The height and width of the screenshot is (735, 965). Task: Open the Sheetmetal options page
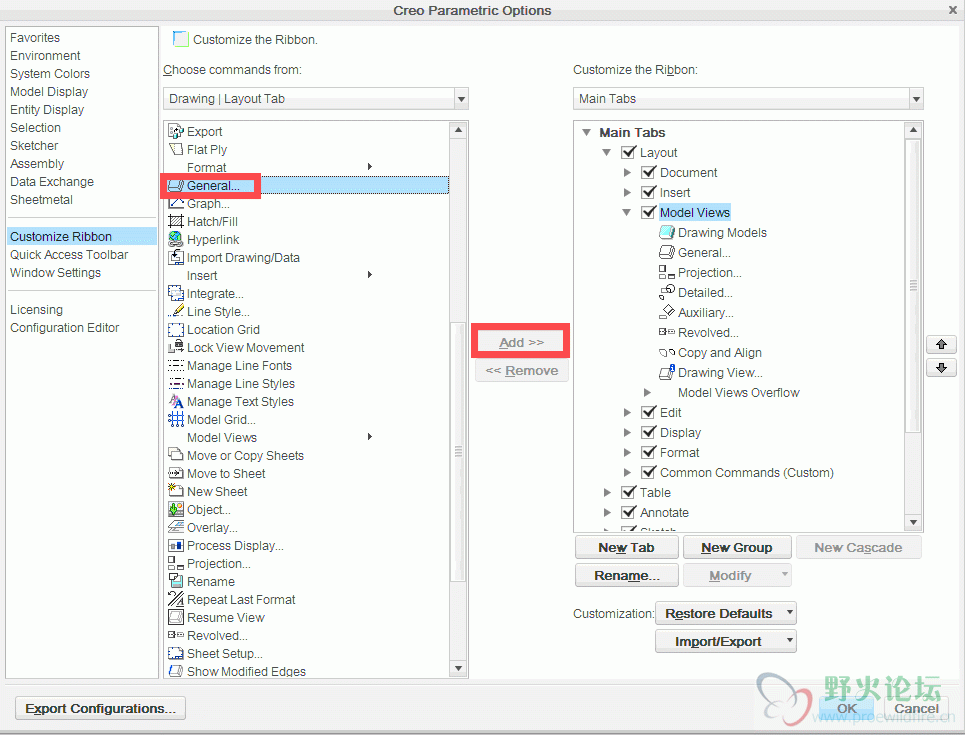pos(41,199)
